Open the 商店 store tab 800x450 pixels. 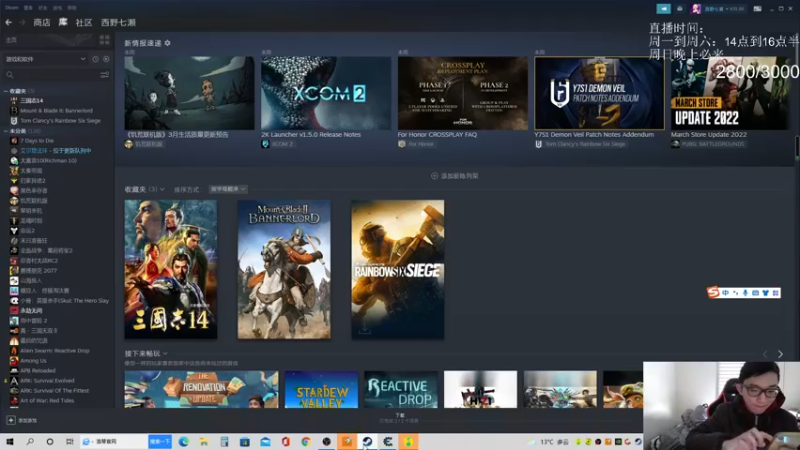tap(42, 22)
